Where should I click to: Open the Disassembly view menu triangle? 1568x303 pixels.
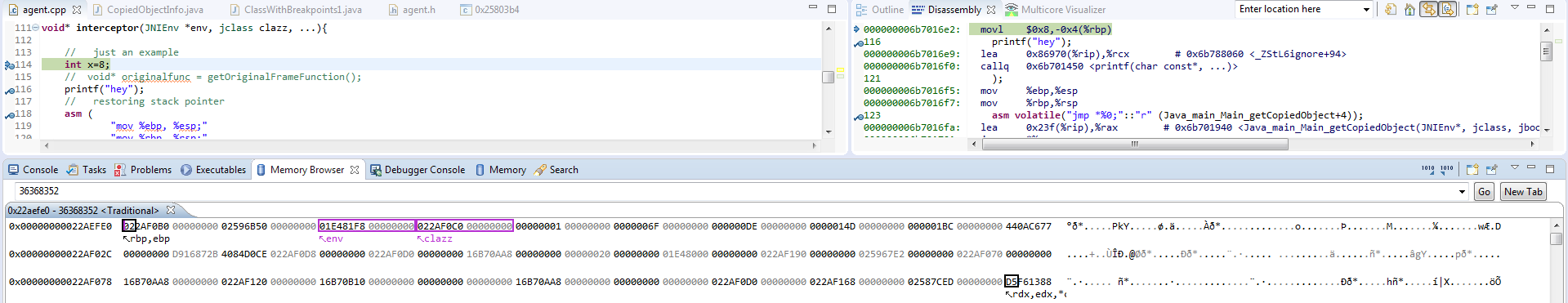[x=1514, y=8]
